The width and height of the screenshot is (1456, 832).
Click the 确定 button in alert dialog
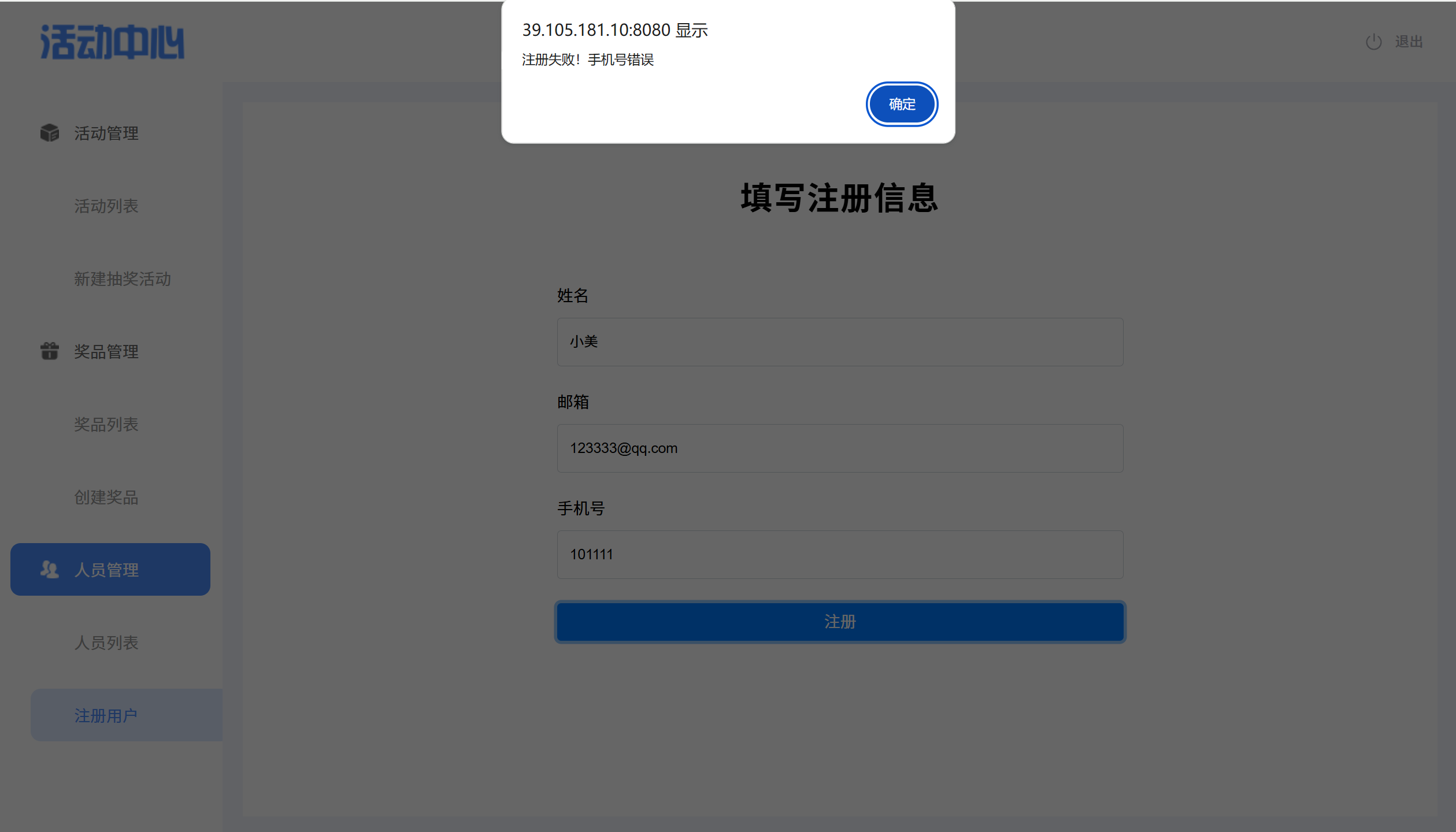click(x=902, y=104)
